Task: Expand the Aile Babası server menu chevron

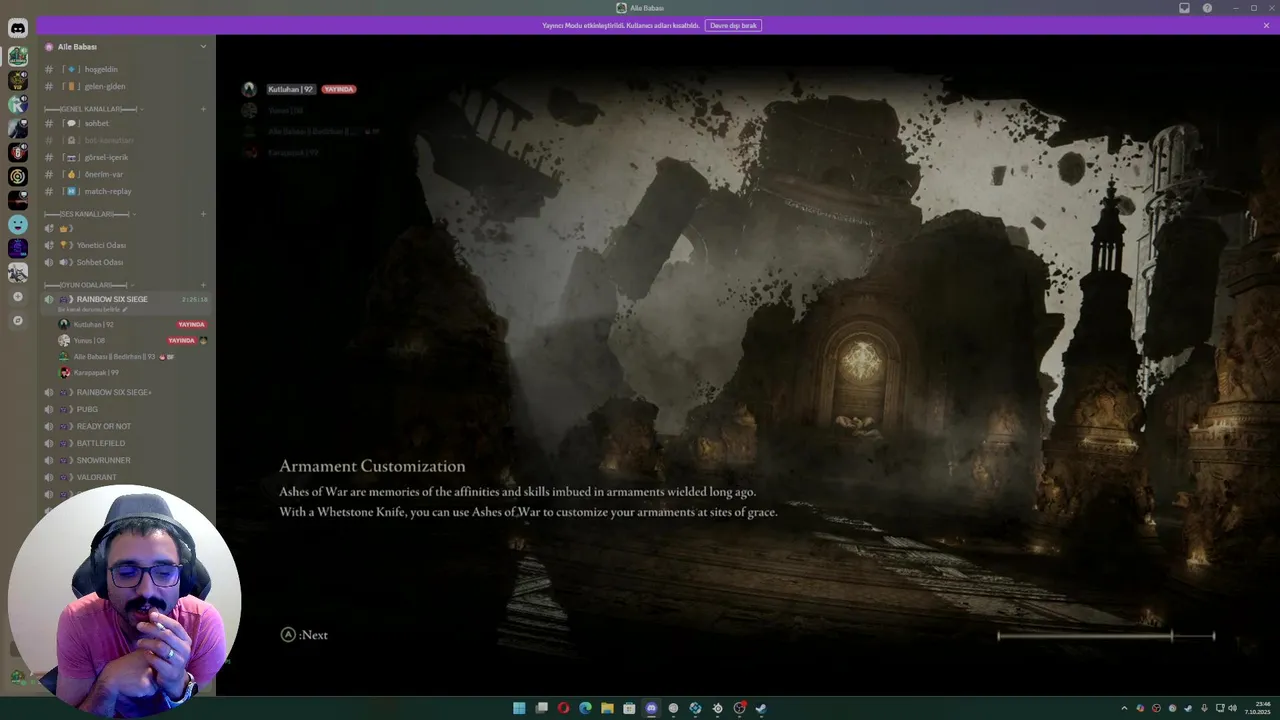Action: point(203,46)
